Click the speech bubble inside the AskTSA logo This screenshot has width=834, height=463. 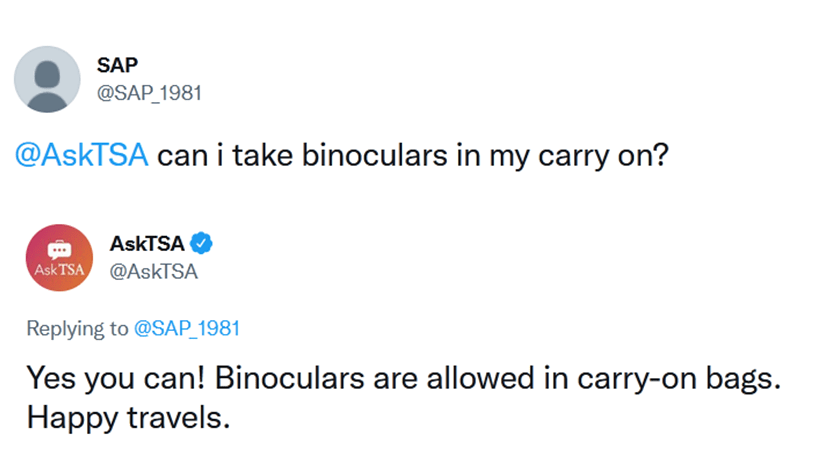tap(59, 249)
